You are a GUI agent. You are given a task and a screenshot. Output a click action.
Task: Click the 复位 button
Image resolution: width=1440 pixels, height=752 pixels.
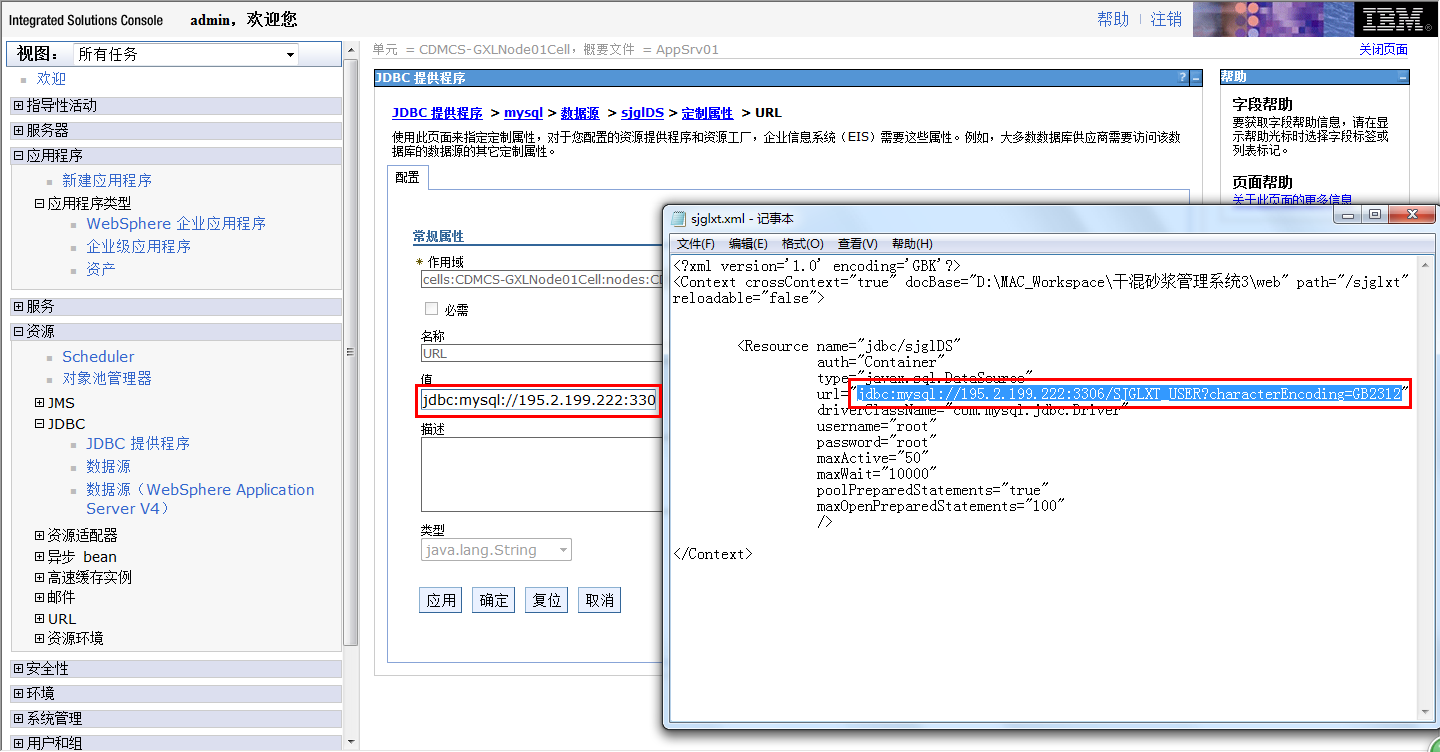[x=547, y=600]
